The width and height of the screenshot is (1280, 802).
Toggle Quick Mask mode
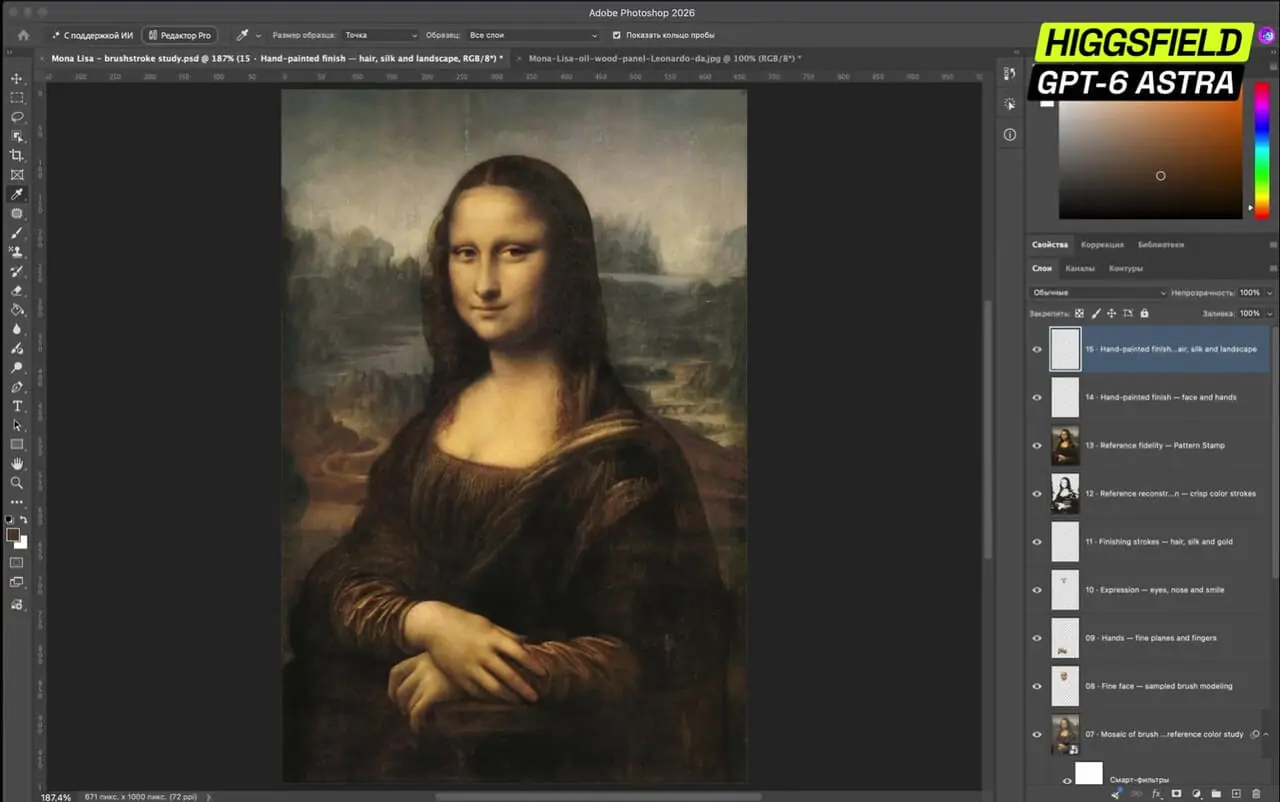[x=17, y=562]
